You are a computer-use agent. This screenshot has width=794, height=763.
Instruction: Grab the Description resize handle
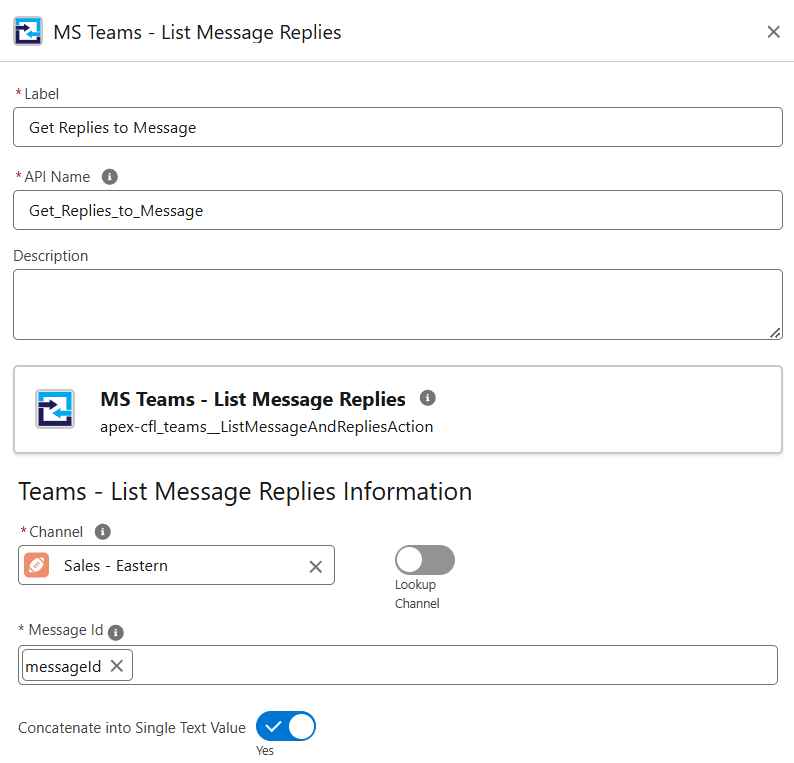pyautogui.click(x=775, y=333)
